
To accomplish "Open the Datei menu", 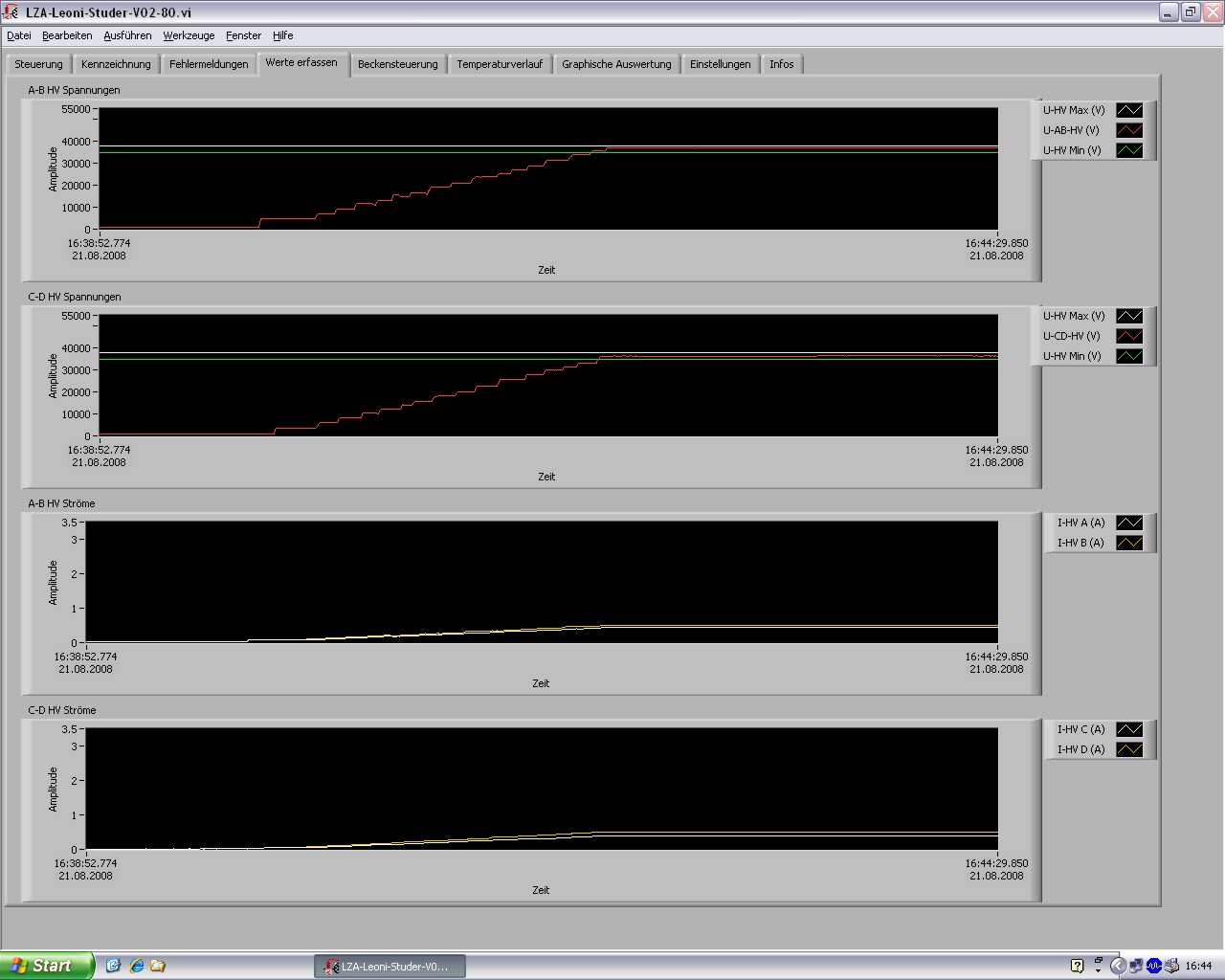I will click(x=19, y=35).
